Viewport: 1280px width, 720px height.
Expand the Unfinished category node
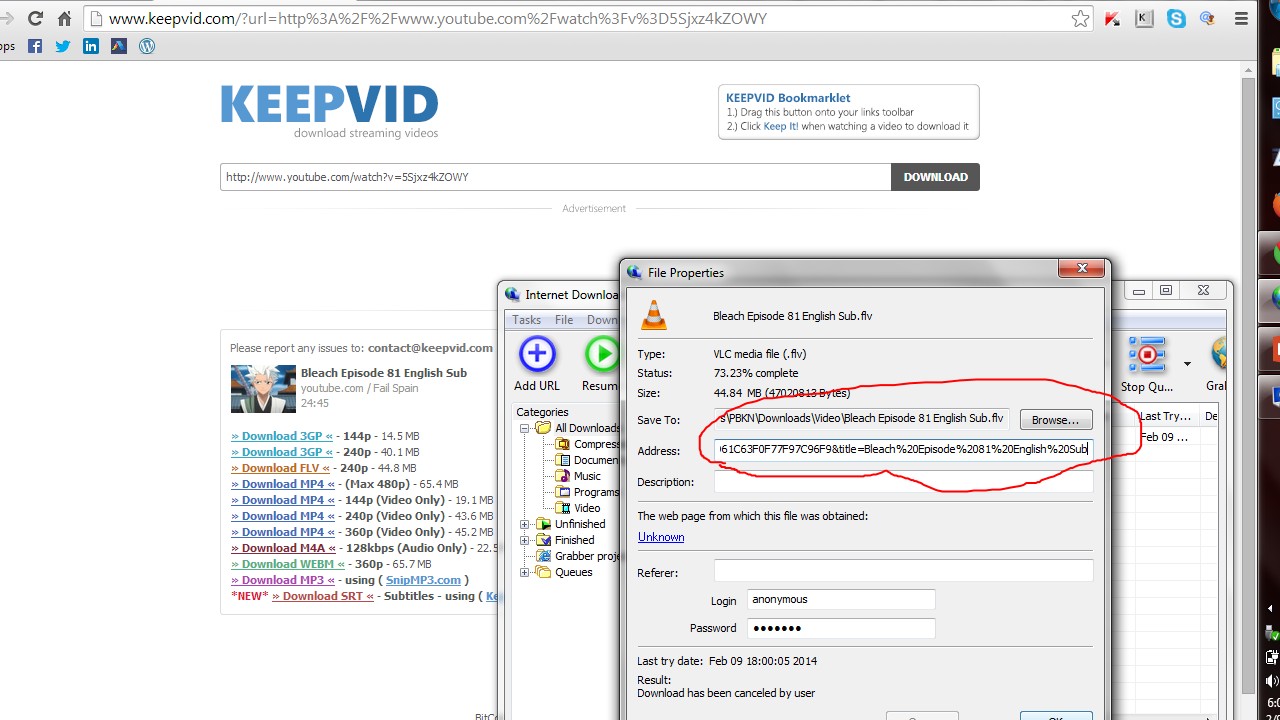(525, 524)
